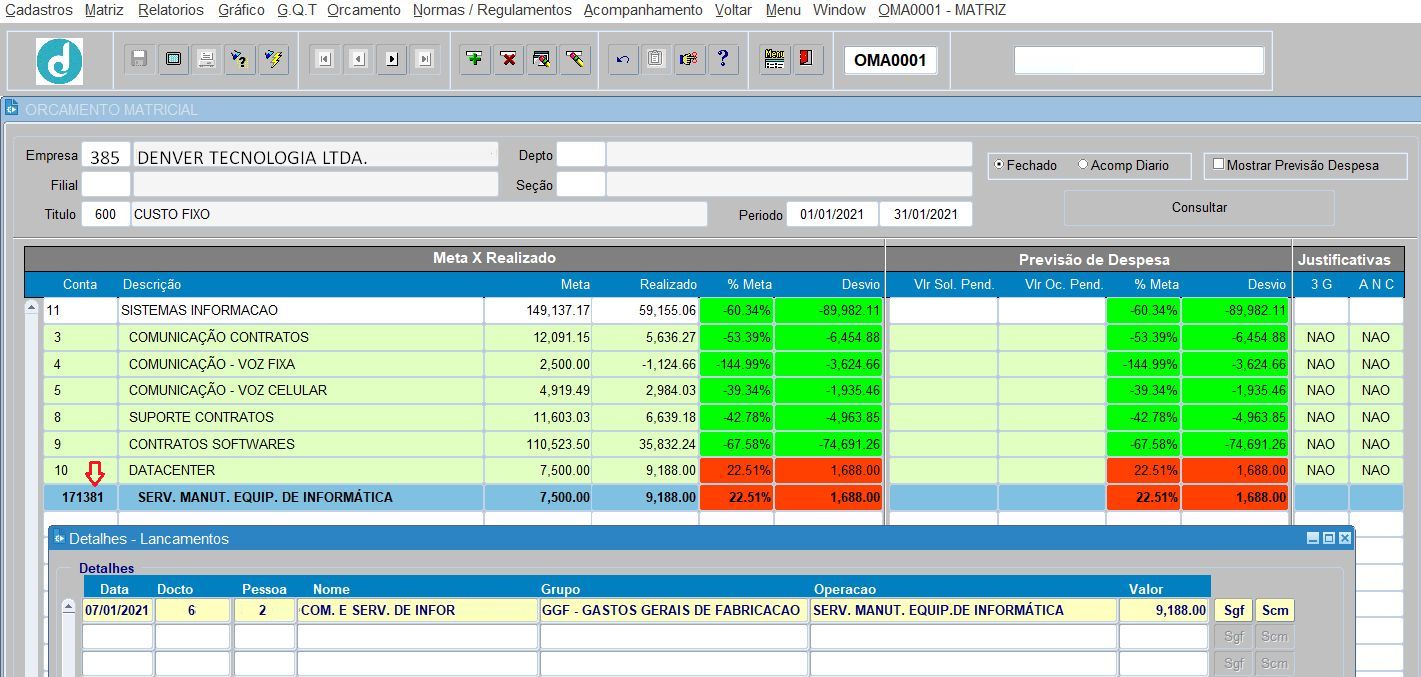Click the Depto code input field
This screenshot has width=1421, height=677.
coord(581,155)
